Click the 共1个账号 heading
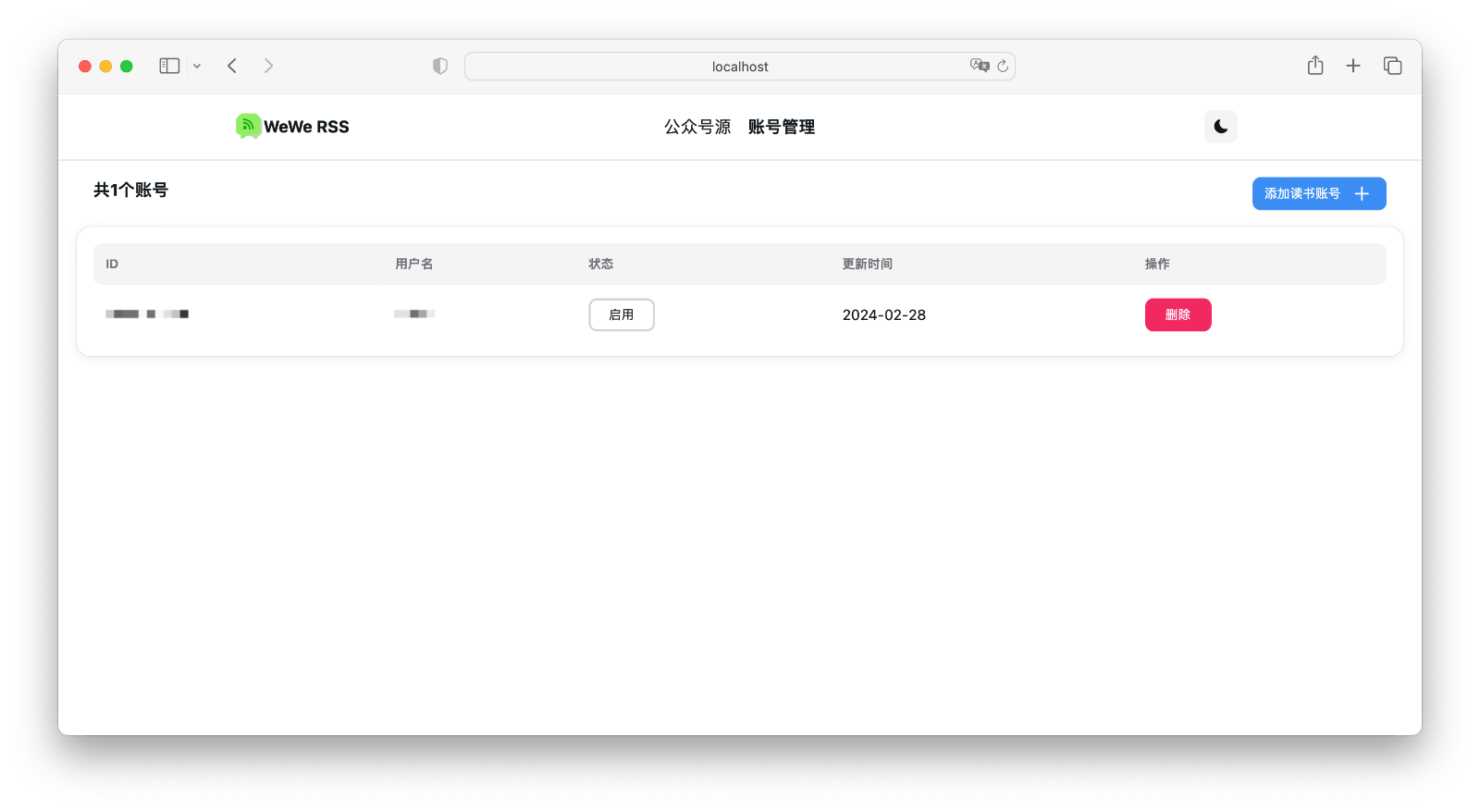The width and height of the screenshot is (1480, 812). pyautogui.click(x=130, y=190)
